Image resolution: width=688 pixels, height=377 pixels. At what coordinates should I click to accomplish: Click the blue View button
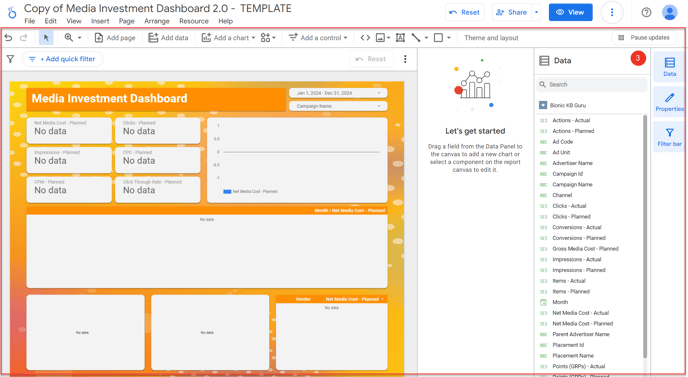570,12
